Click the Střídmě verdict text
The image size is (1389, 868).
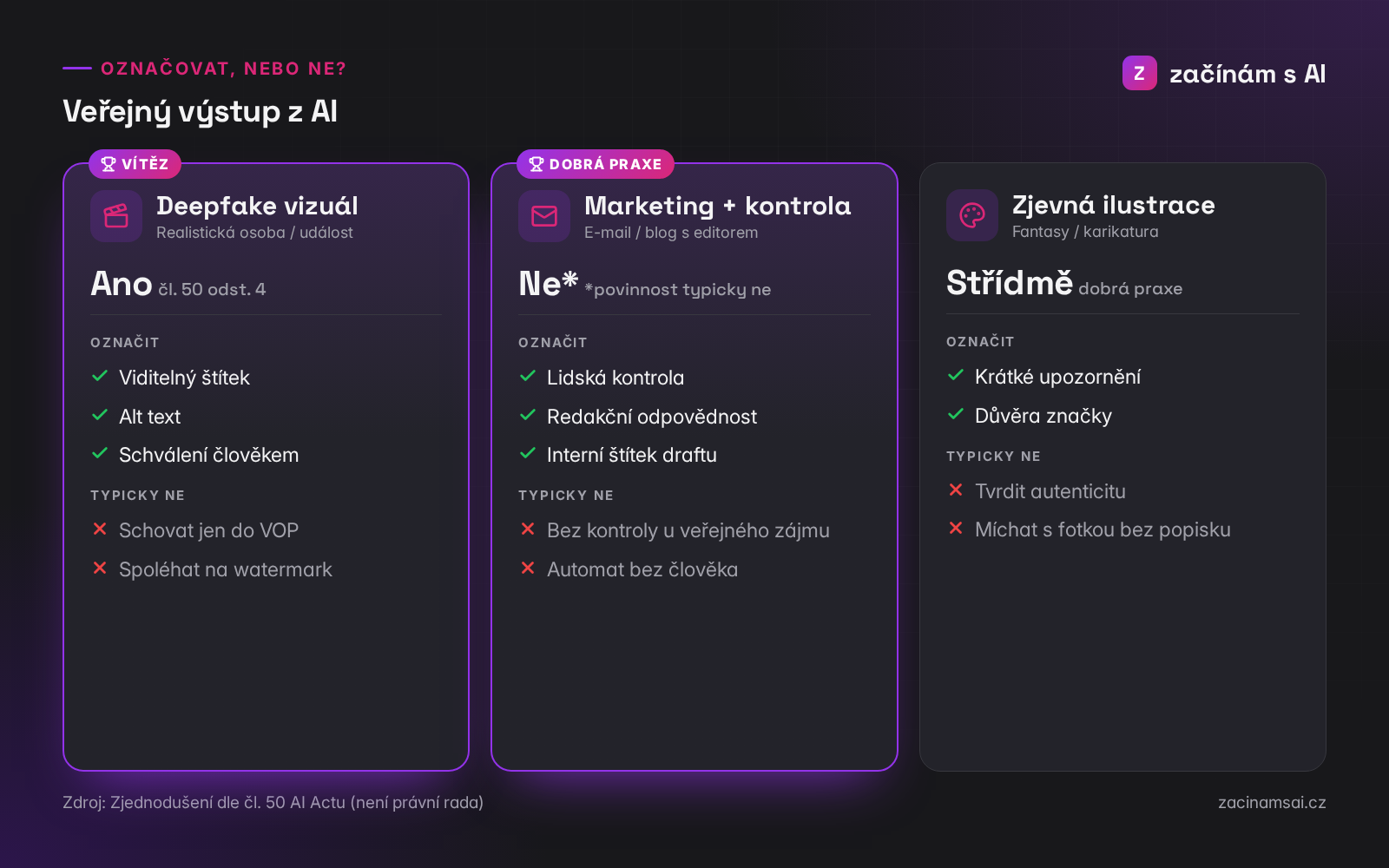1010,283
